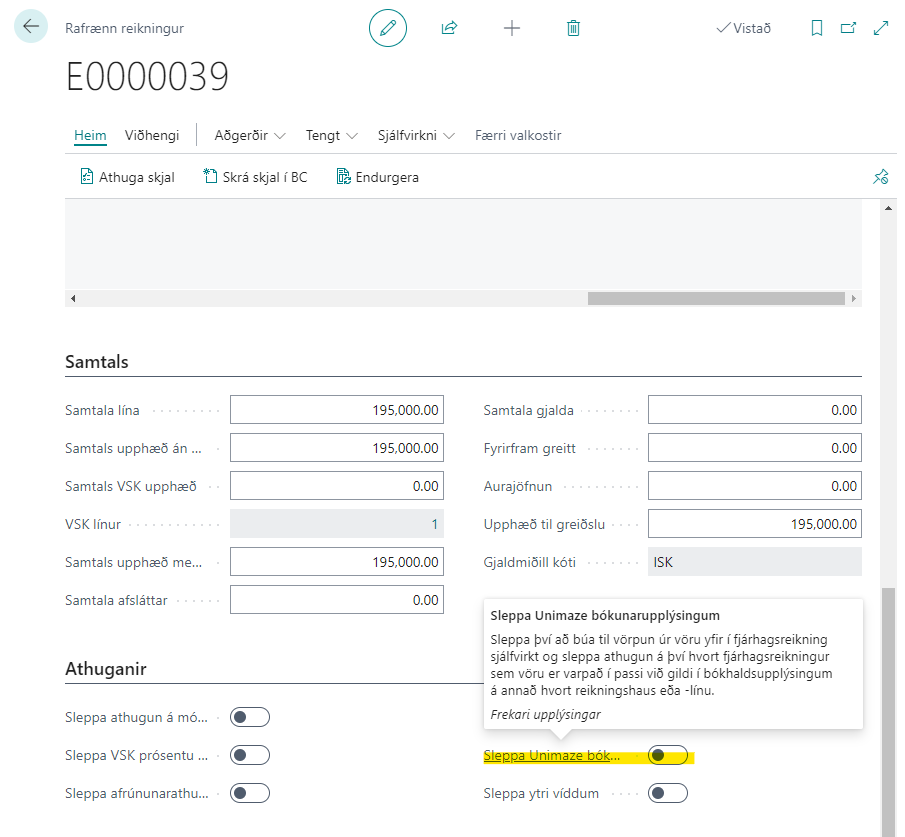Viewport: 905px width, 837px height.
Task: Click the Athuga skjal button
Action: [x=127, y=177]
